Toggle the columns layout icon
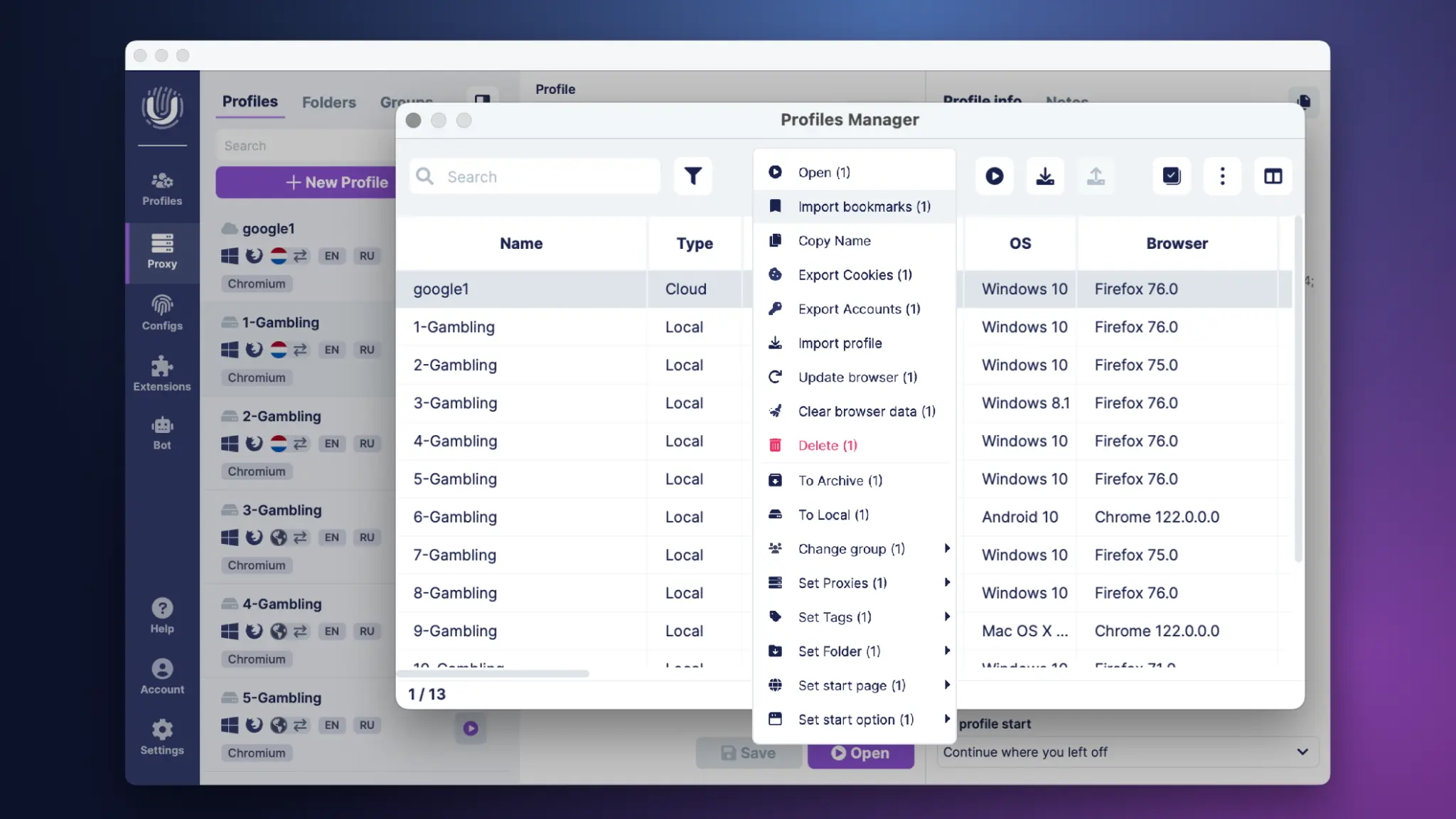Screen dimensions: 1456x819 click(x=1273, y=176)
